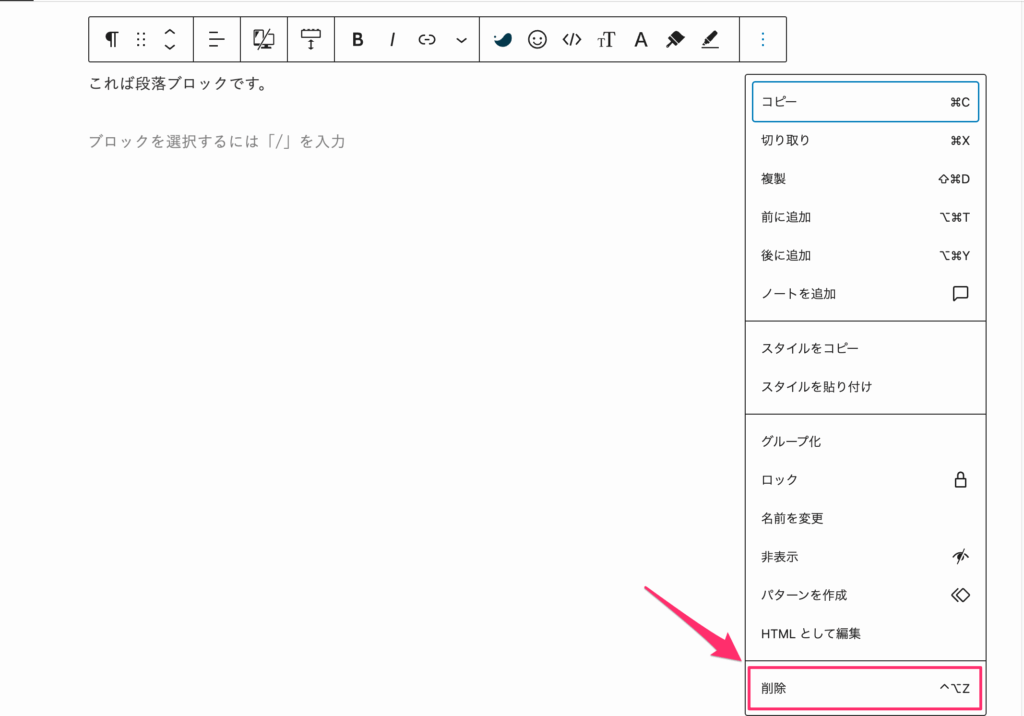
Task: Click the グループ化 option
Action: click(x=865, y=440)
